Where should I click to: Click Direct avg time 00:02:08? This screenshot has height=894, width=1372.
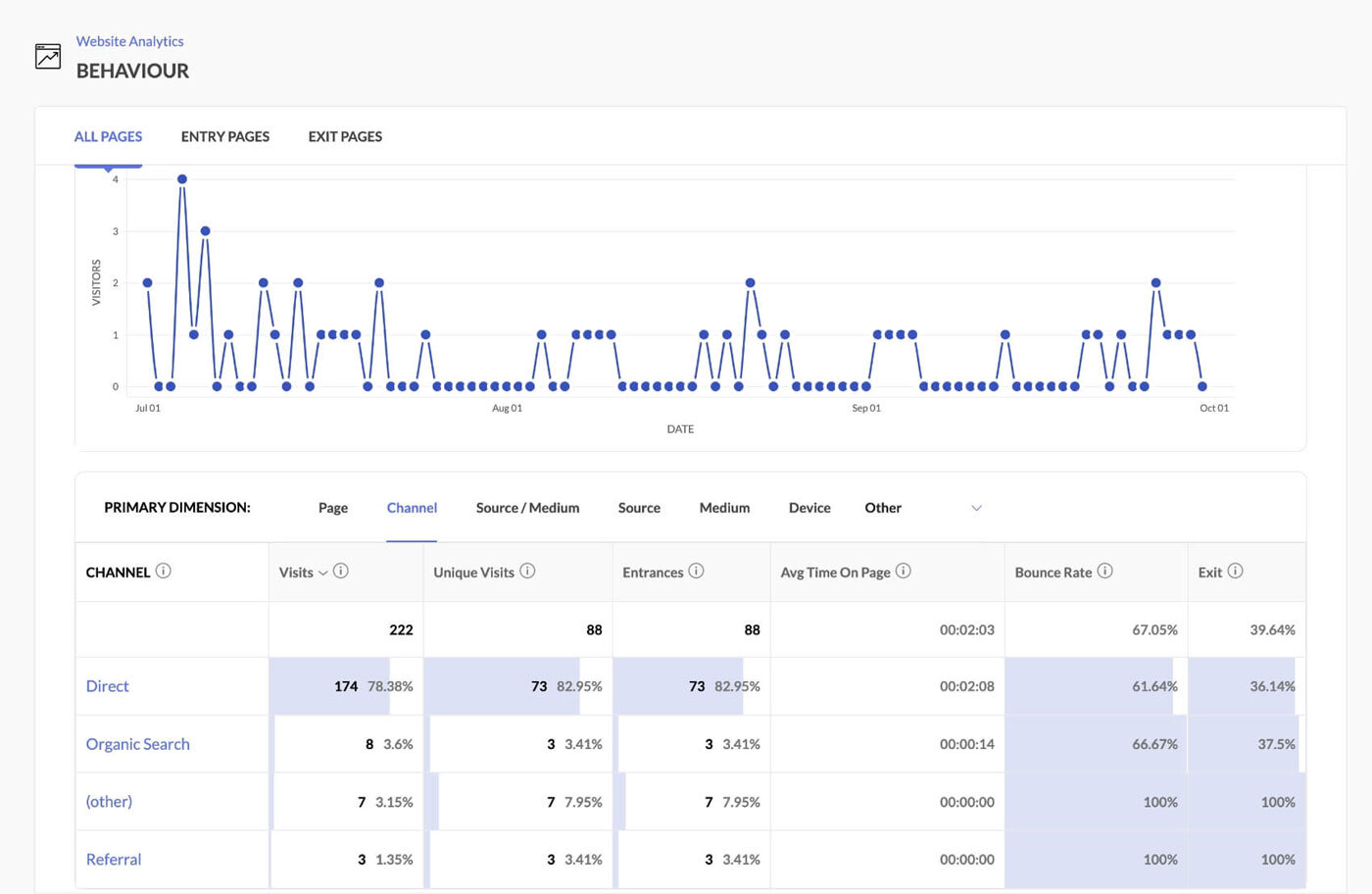click(967, 686)
